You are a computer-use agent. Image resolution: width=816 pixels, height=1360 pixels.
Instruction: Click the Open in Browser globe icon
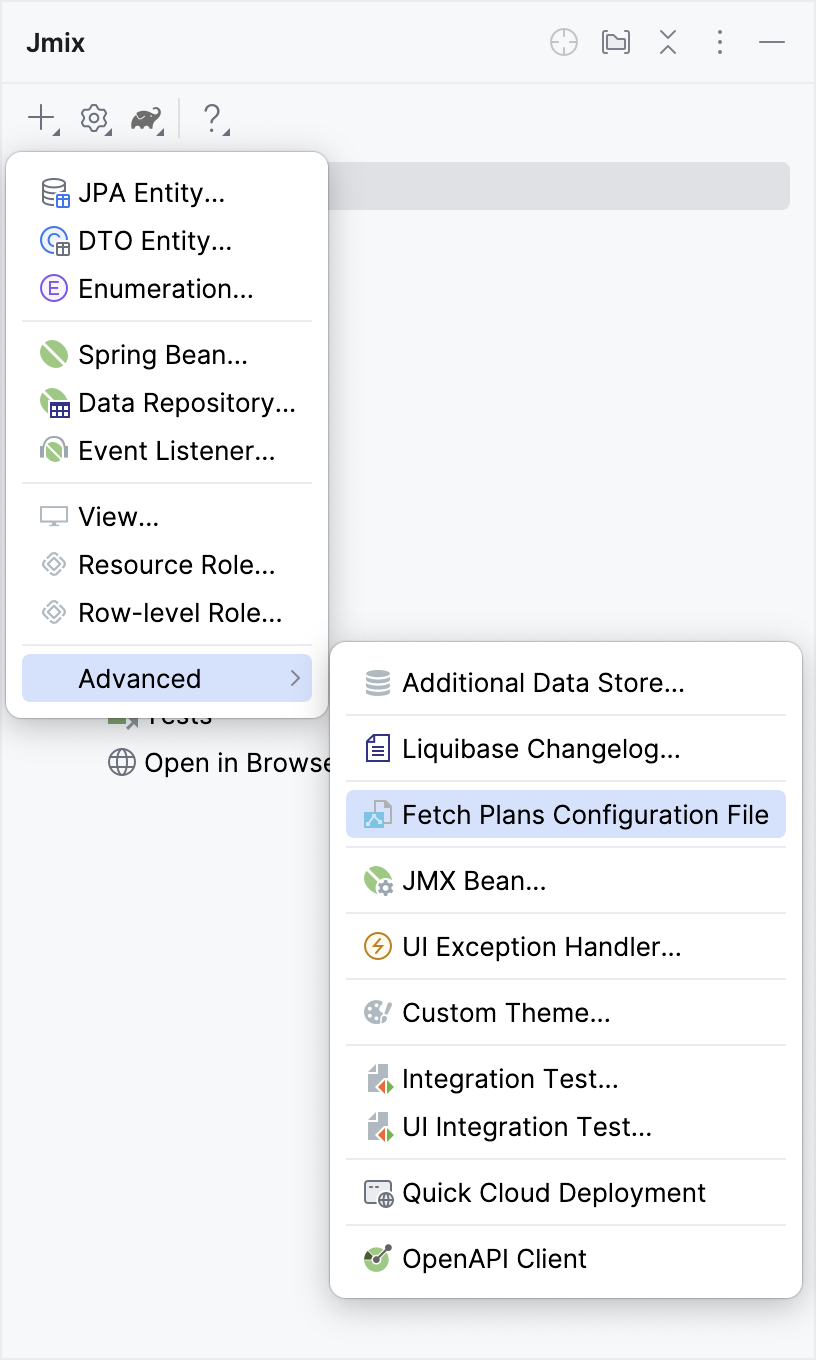122,762
